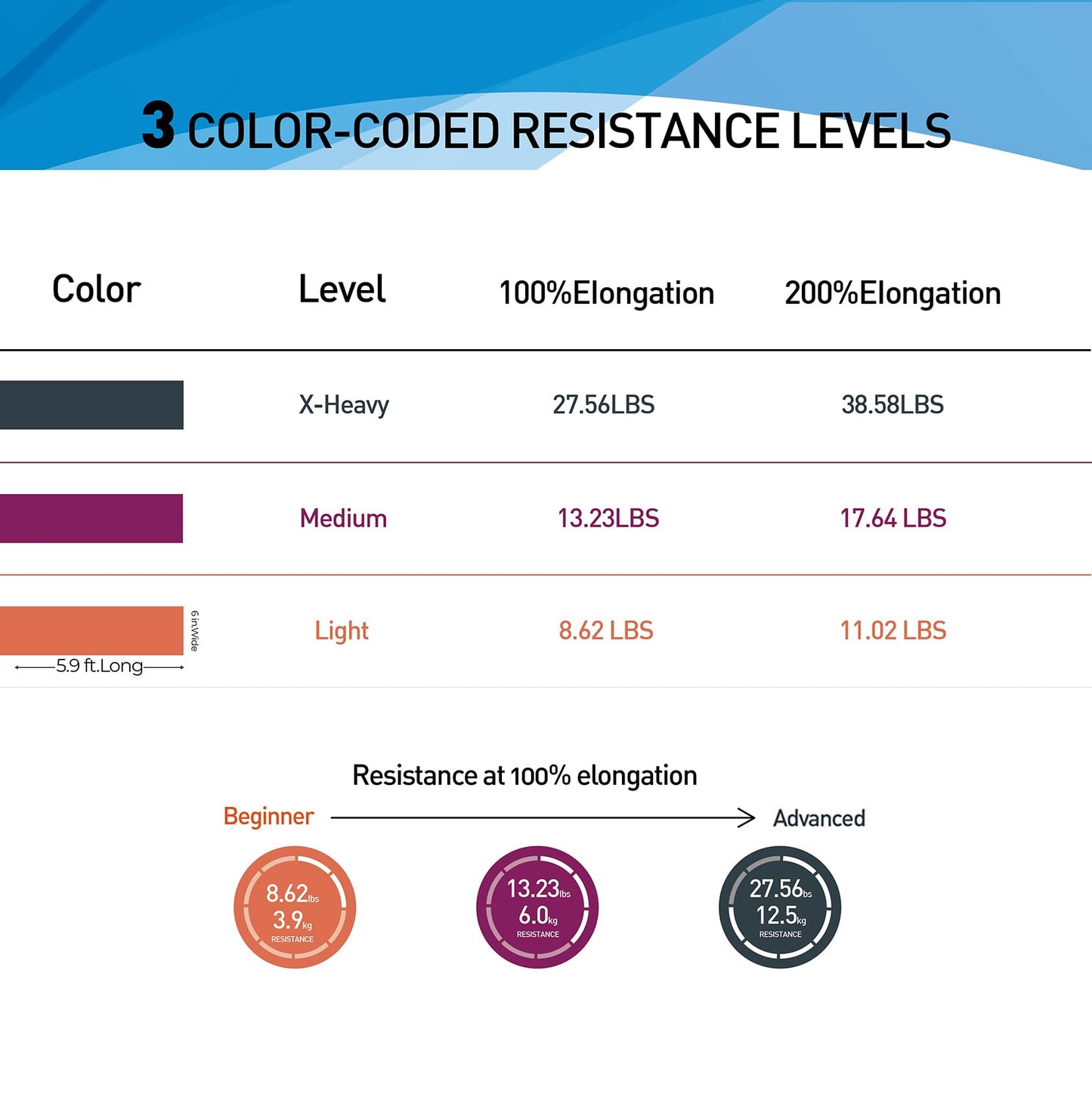Viewport: 1092px width, 1097px height.
Task: Click the Beginner-to-Advanced arrow
Action: (x=543, y=817)
